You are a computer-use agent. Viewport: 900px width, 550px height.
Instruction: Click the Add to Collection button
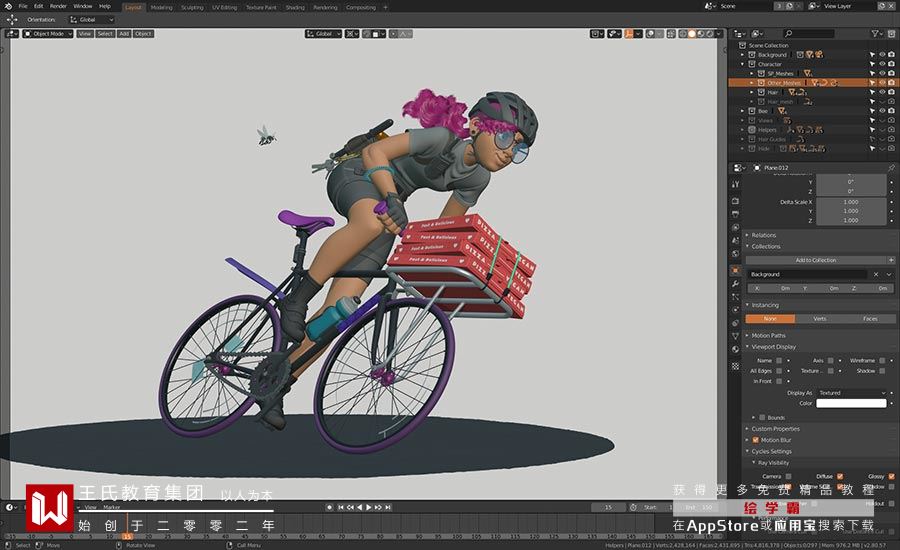816,260
